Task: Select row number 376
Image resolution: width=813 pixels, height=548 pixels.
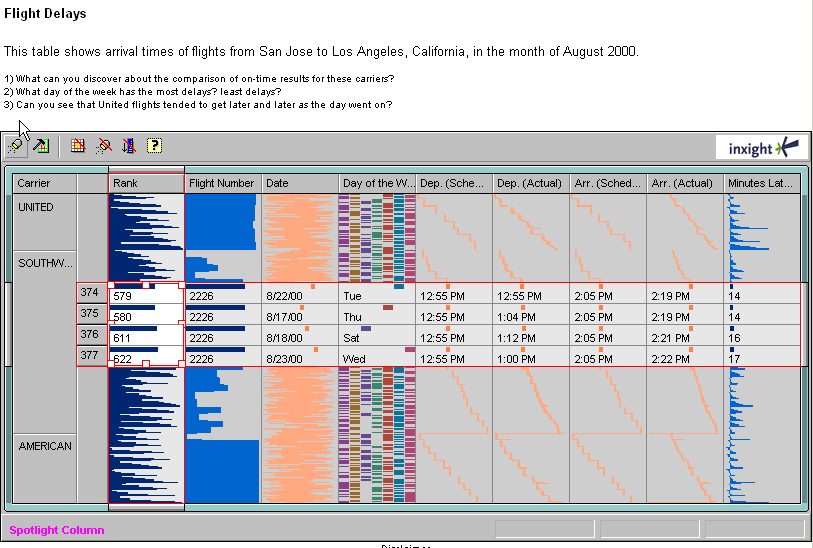Action: tap(90, 334)
